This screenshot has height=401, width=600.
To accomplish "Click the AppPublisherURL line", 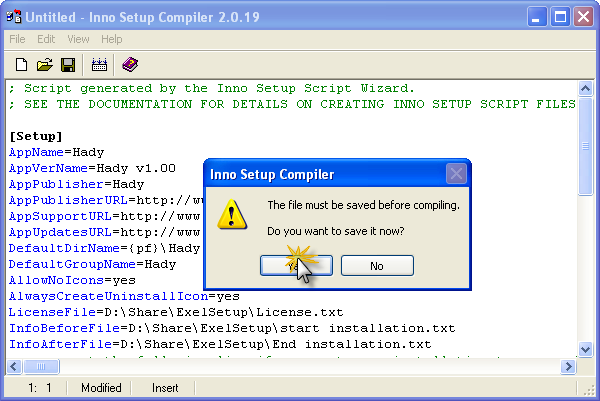I will pyautogui.click(x=106, y=201).
